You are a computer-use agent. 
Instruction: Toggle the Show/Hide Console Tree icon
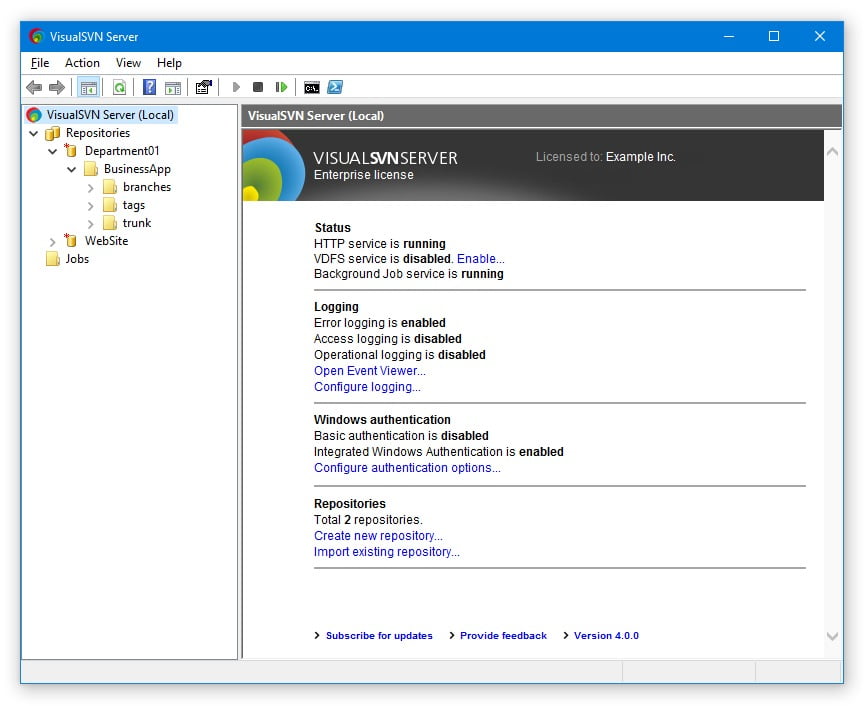(88, 87)
